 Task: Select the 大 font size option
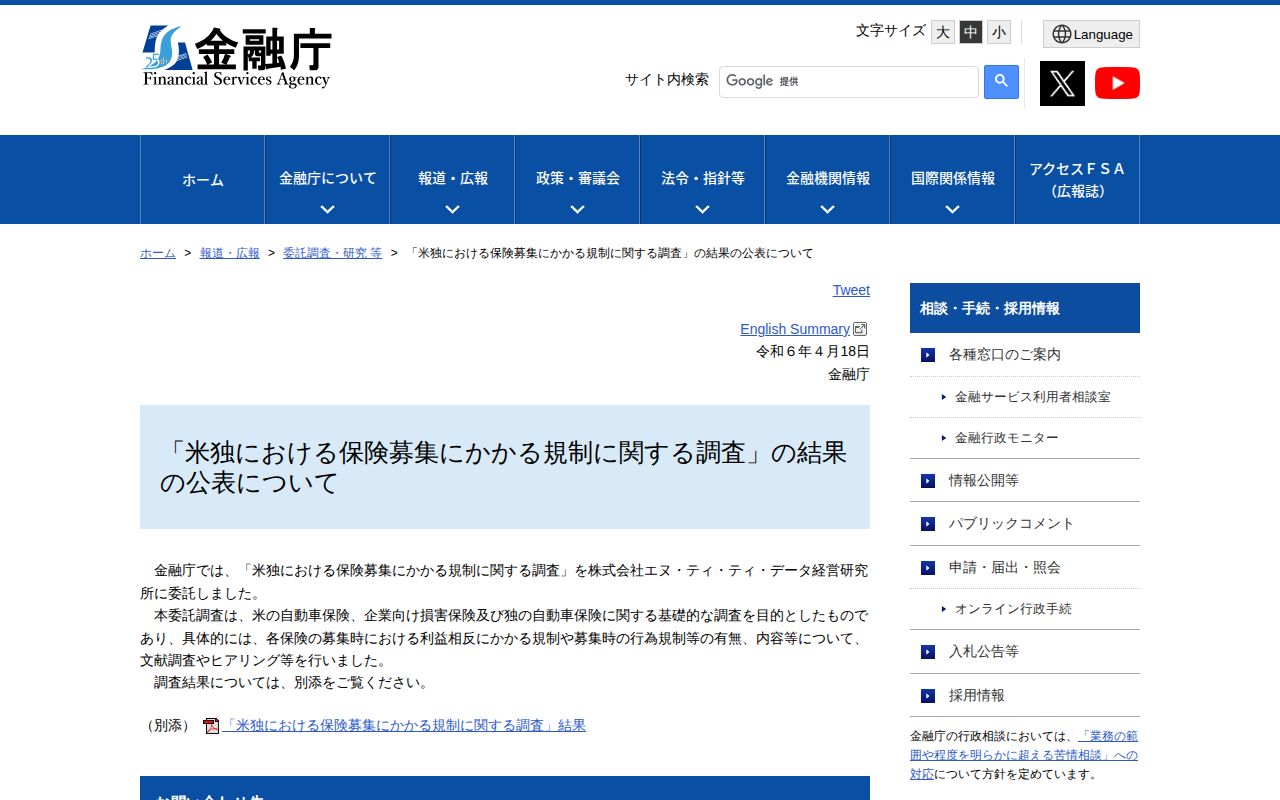[942, 31]
